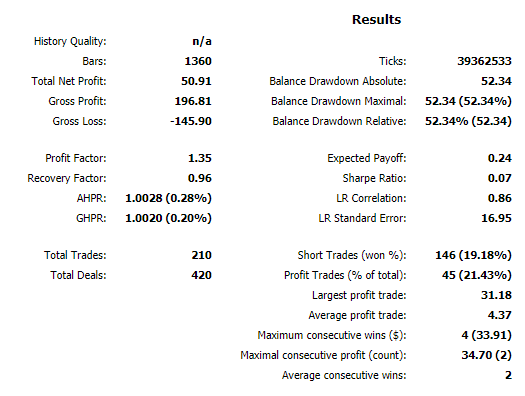This screenshot has height=396, width=525.
Task: Click the Gross Profit value 196.81
Action: (193, 101)
